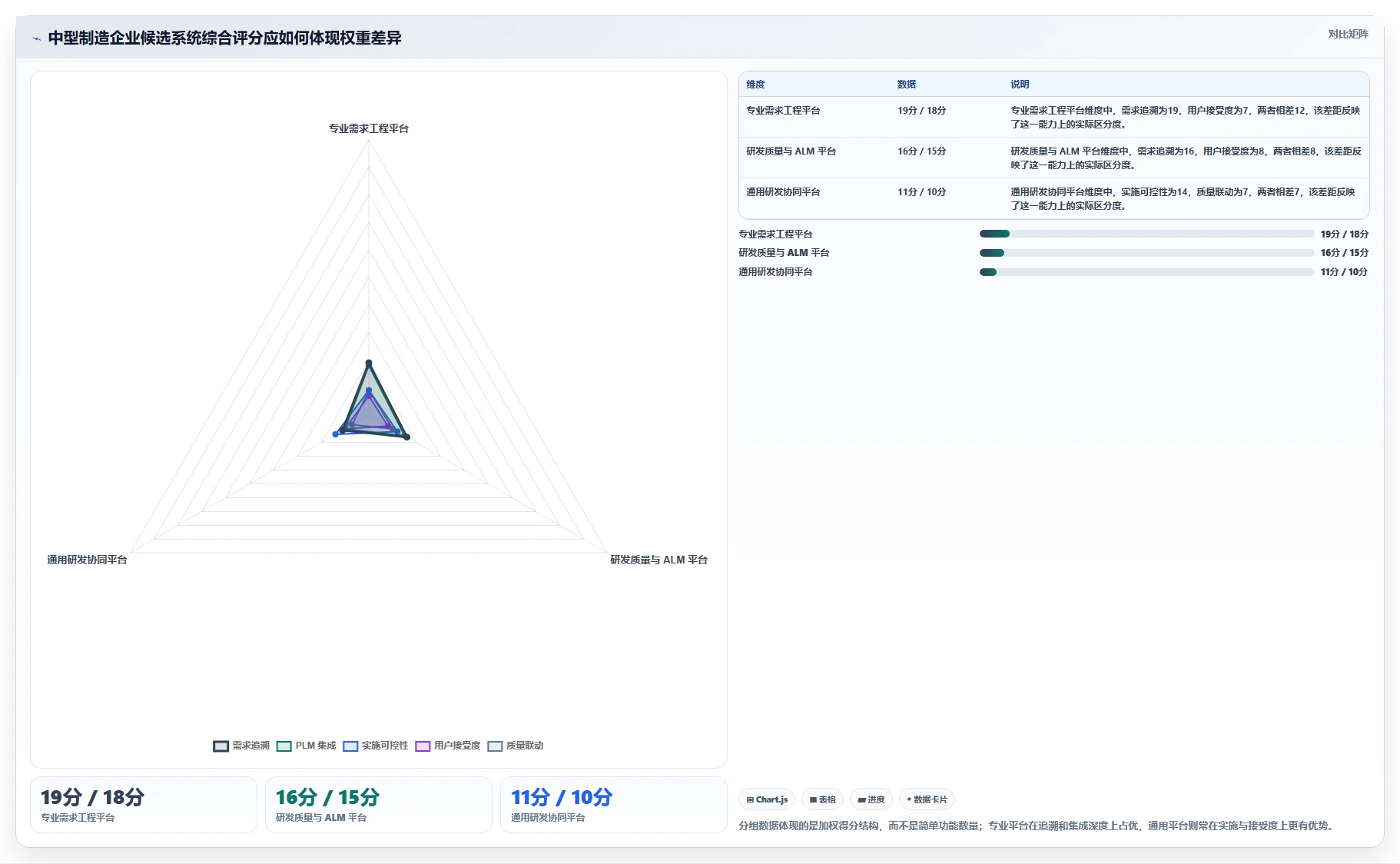This screenshot has width=1400, height=864.
Task: Select the 进度 chip
Action: point(871,799)
